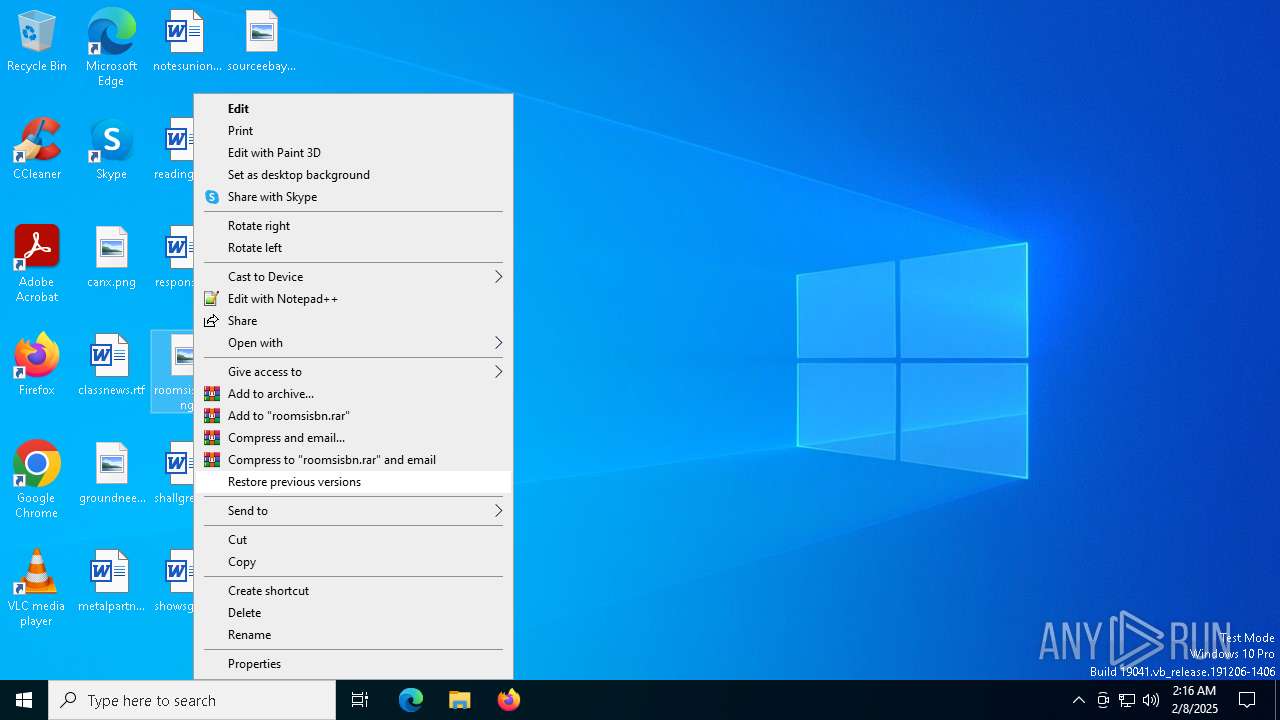Select Compress to "roomsisbn.rar" and email
Screen dimensions: 1280x720
click(x=353, y=460)
